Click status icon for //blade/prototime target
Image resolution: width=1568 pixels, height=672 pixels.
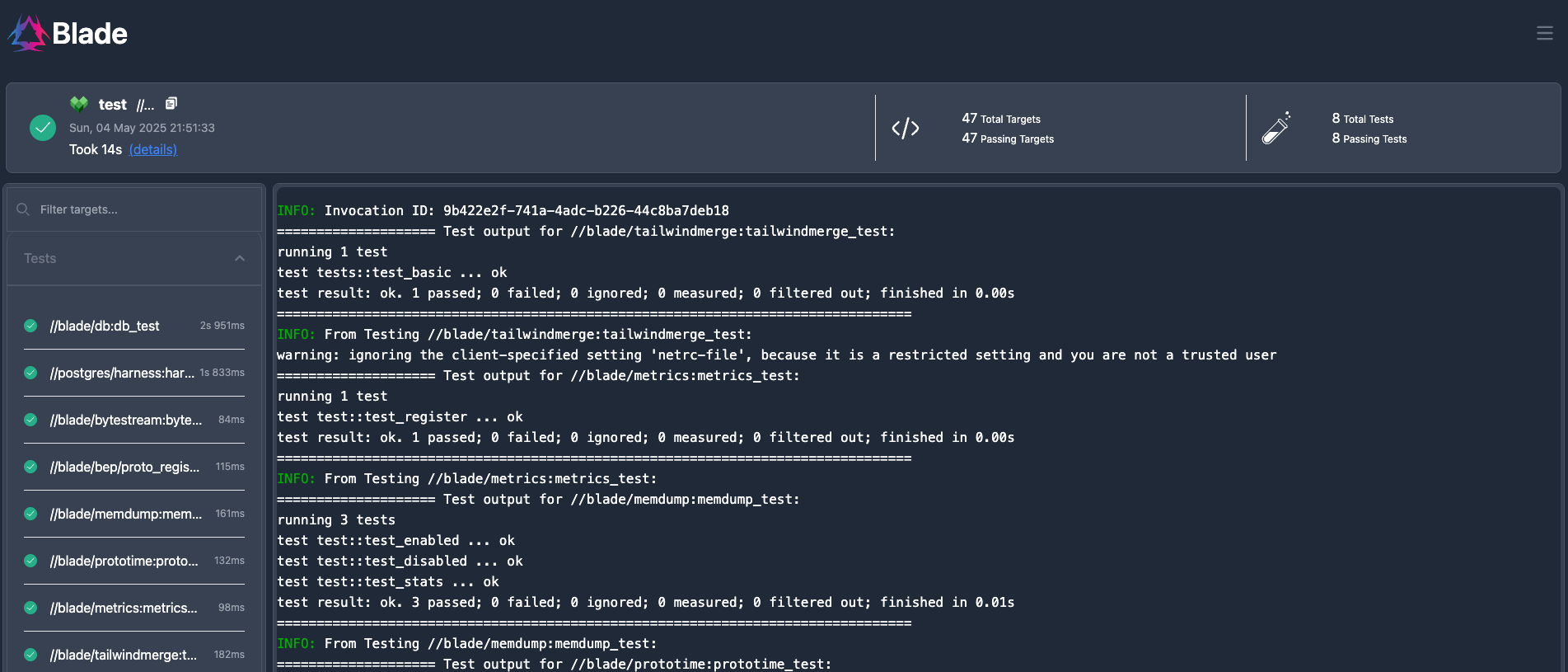[30, 561]
